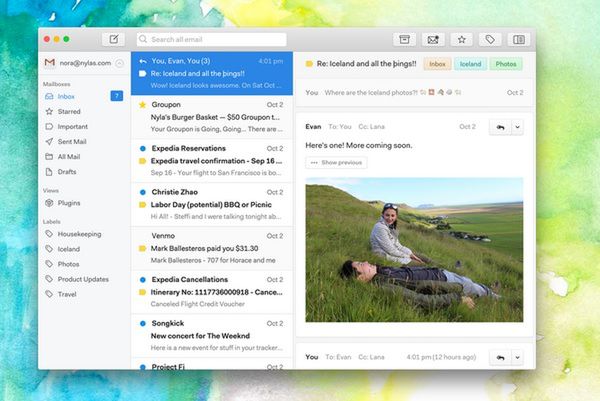This screenshot has width=600, height=401.
Task: Expand collapsed message 'Where are the Iceland photos?!'
Action: click(414, 93)
